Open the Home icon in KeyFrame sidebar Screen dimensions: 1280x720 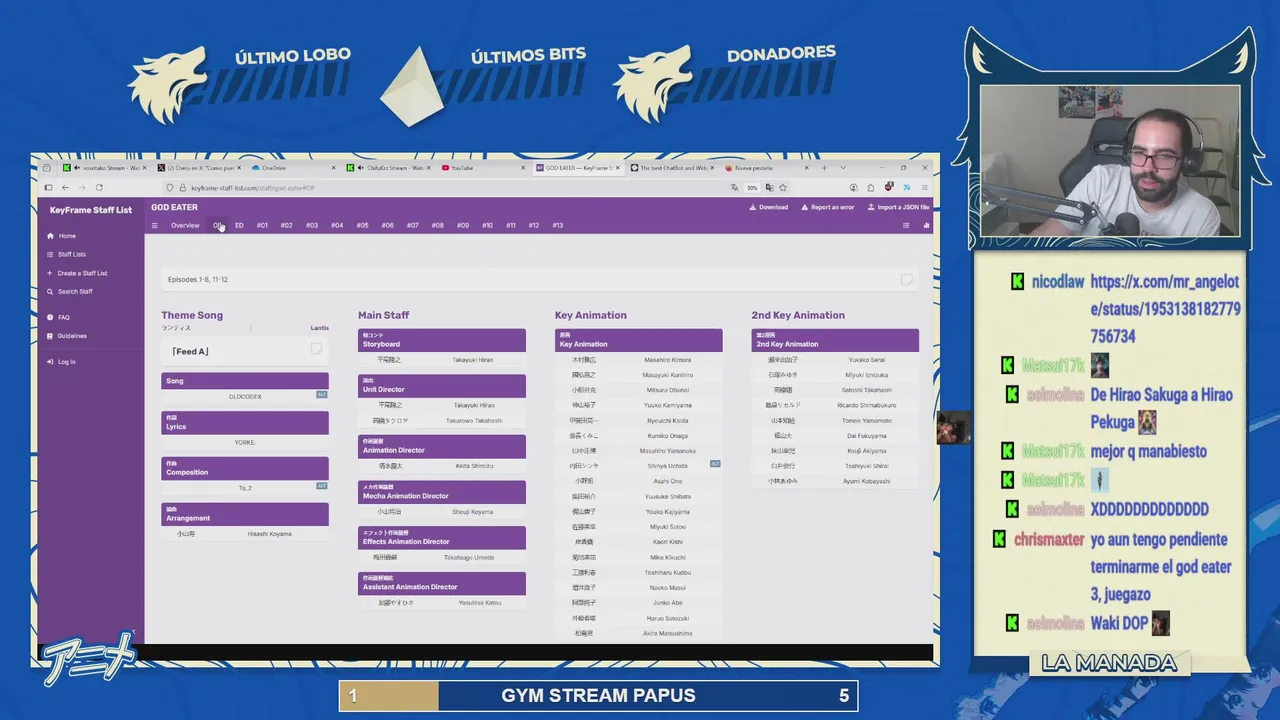coord(50,236)
